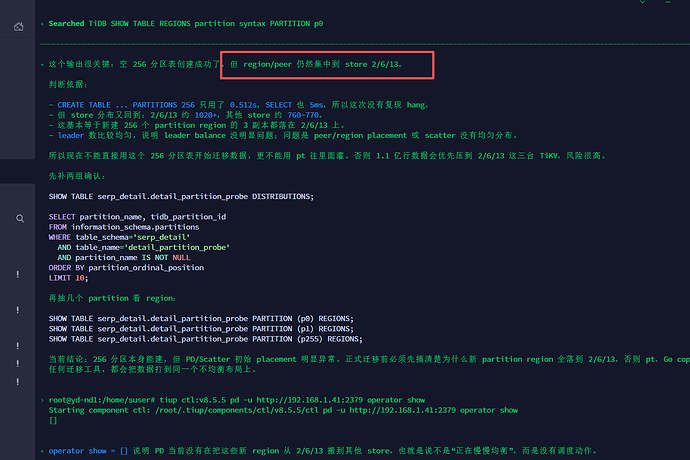Screen dimensions: 690x460
Task: Select the 'Searched TiDB SHOW TABLE REGIONS' line
Action: click(186, 23)
